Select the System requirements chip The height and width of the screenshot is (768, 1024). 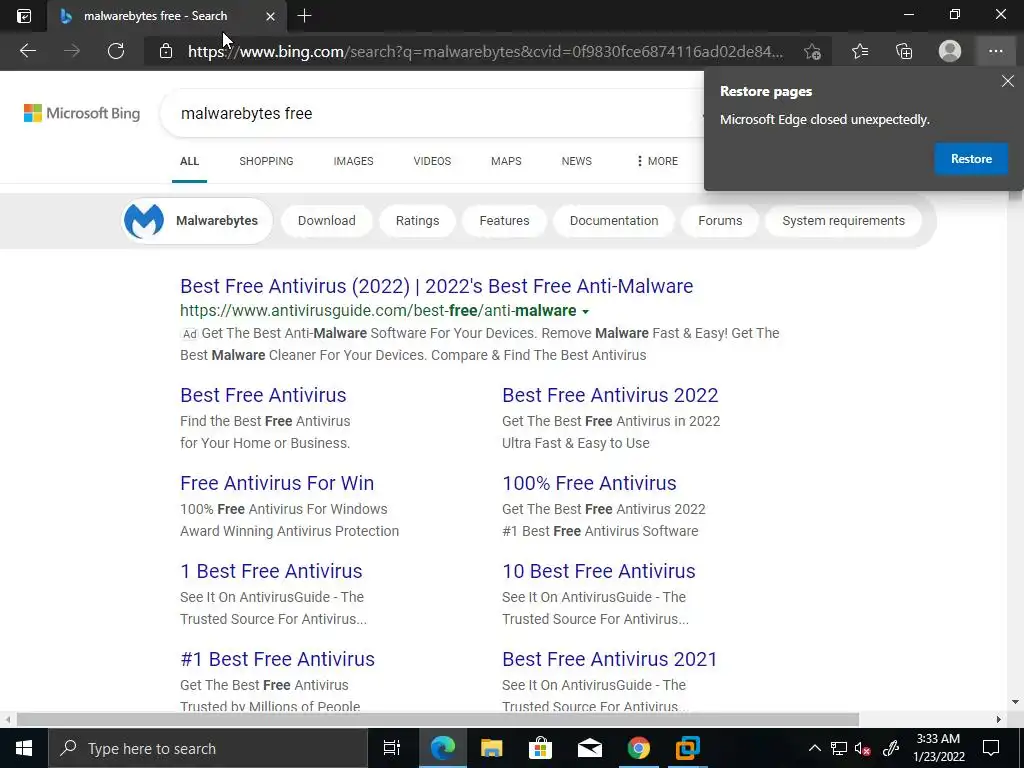click(x=844, y=221)
